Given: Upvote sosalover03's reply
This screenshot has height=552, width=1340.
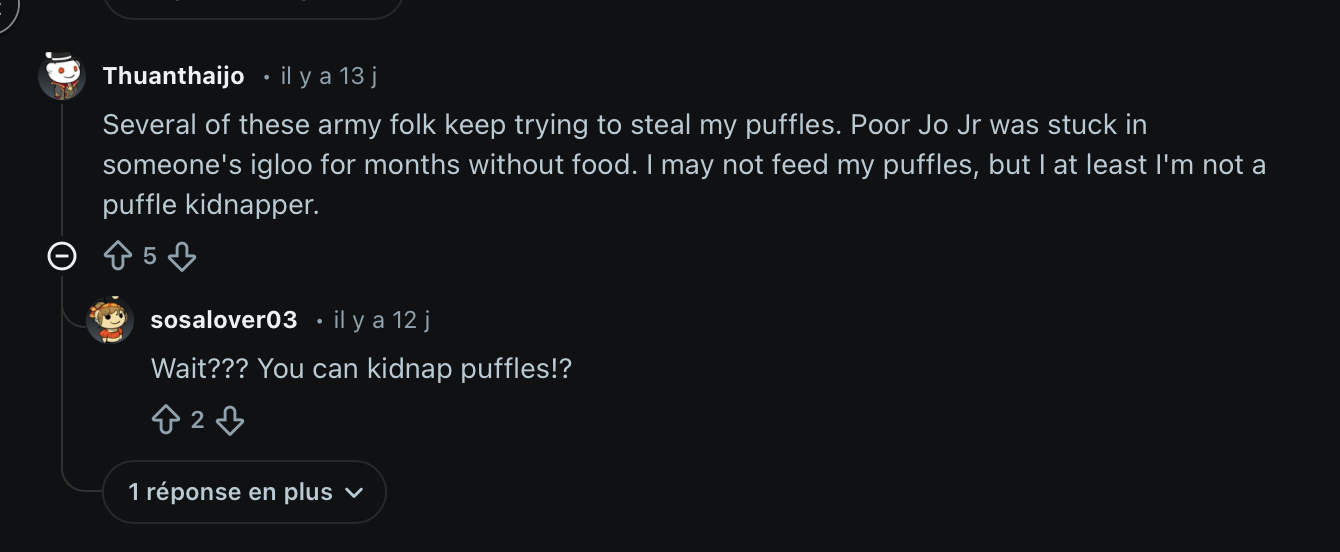Looking at the screenshot, I should (x=166, y=421).
